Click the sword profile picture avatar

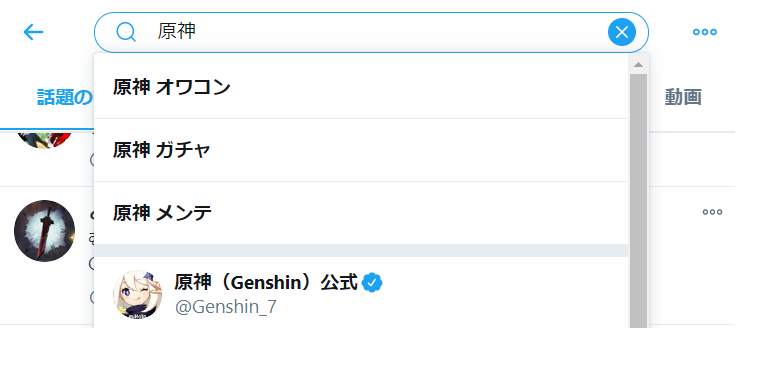[x=44, y=231]
